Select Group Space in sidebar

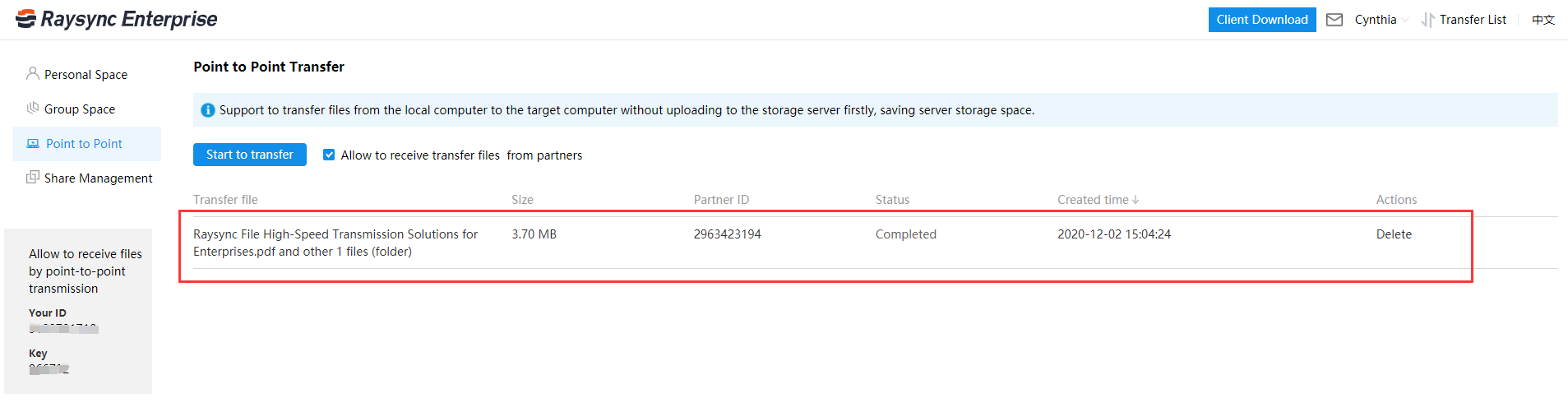(x=79, y=109)
